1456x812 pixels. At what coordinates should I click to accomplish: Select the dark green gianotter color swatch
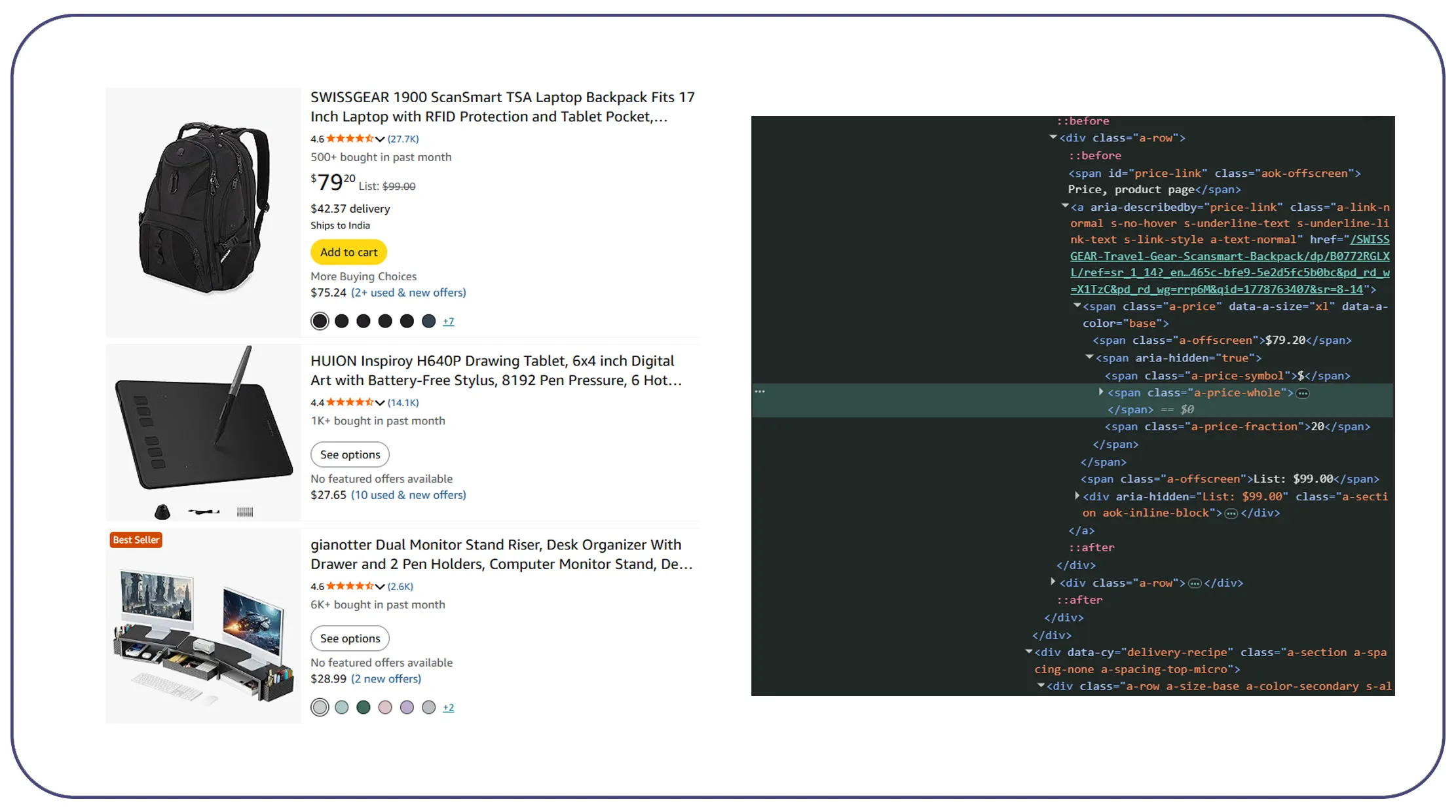coord(364,707)
